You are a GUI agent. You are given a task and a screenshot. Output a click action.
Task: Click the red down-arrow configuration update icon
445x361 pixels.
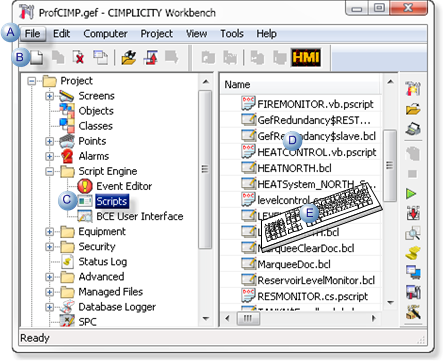413,213
